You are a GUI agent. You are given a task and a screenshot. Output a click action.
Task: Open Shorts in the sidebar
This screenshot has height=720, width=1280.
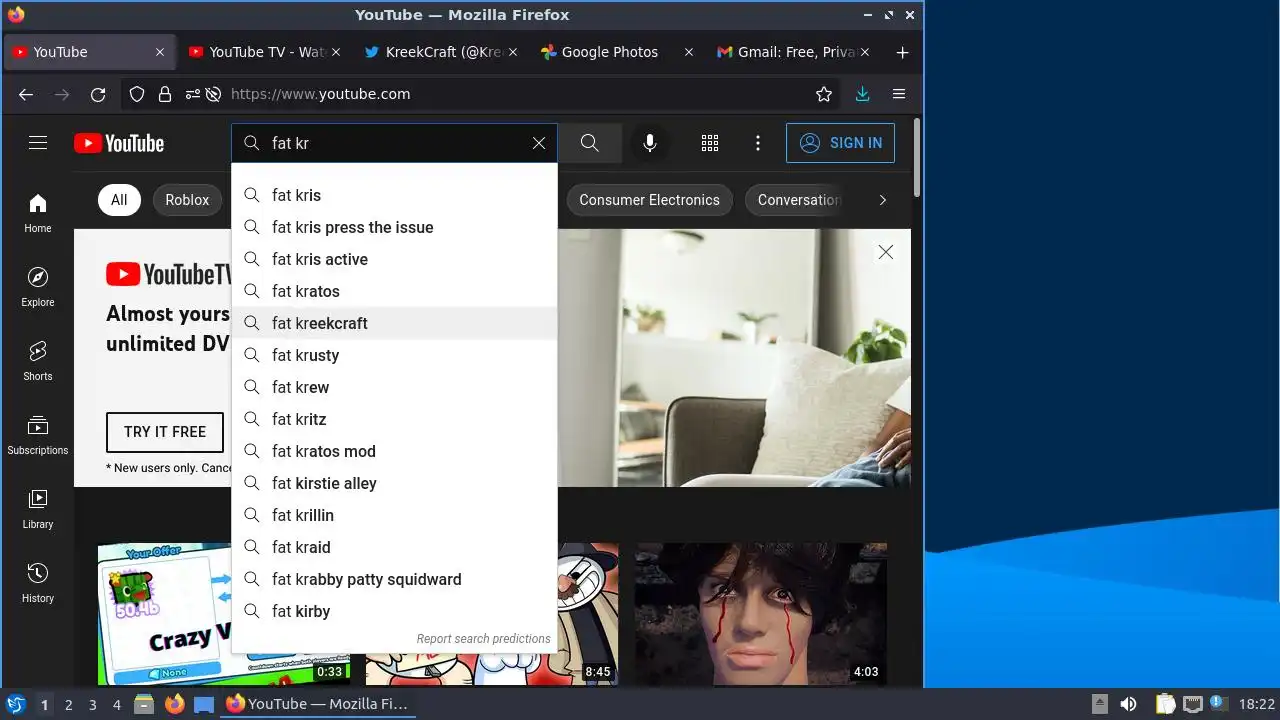[x=38, y=362]
